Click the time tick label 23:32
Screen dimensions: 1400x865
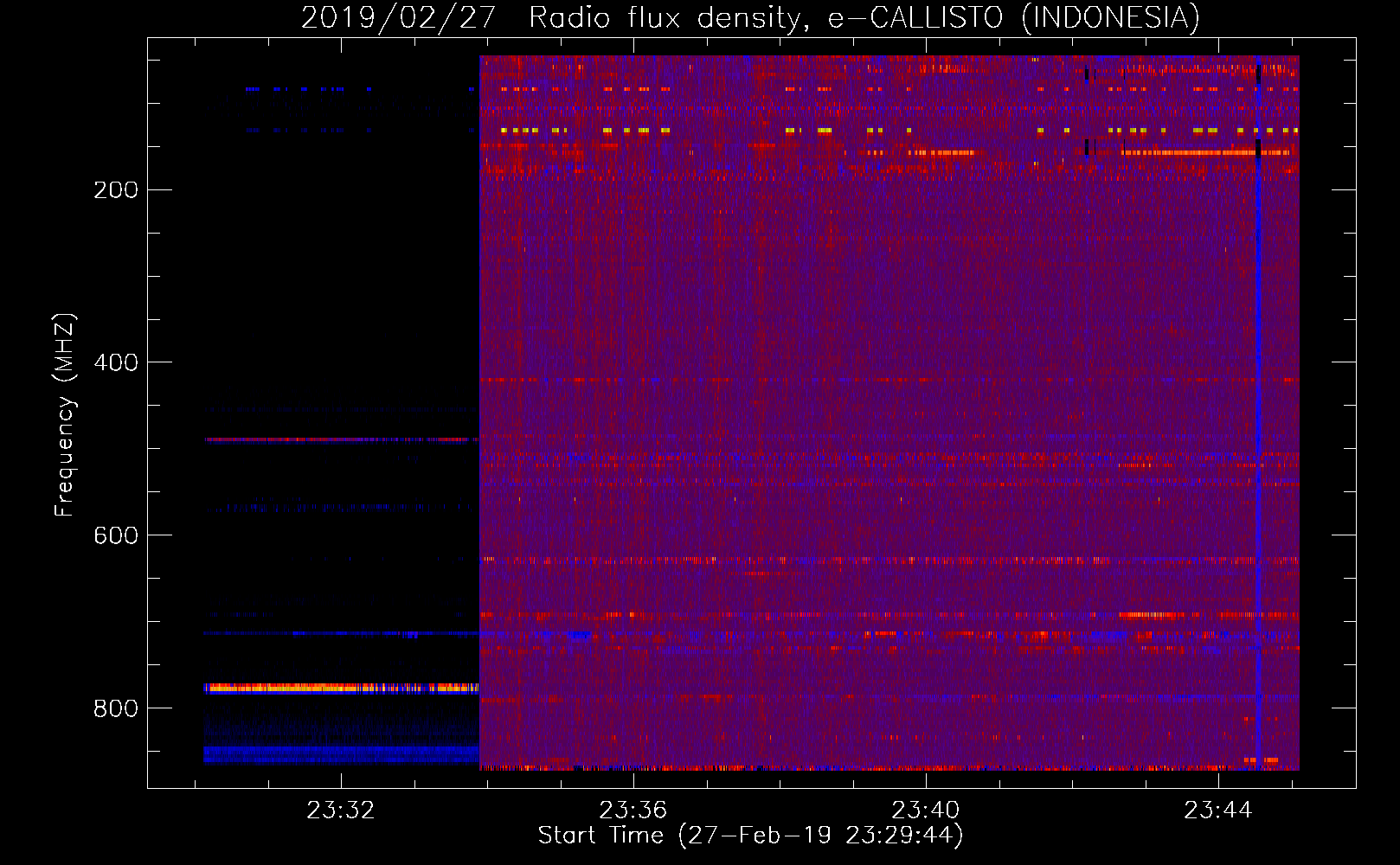tap(341, 811)
